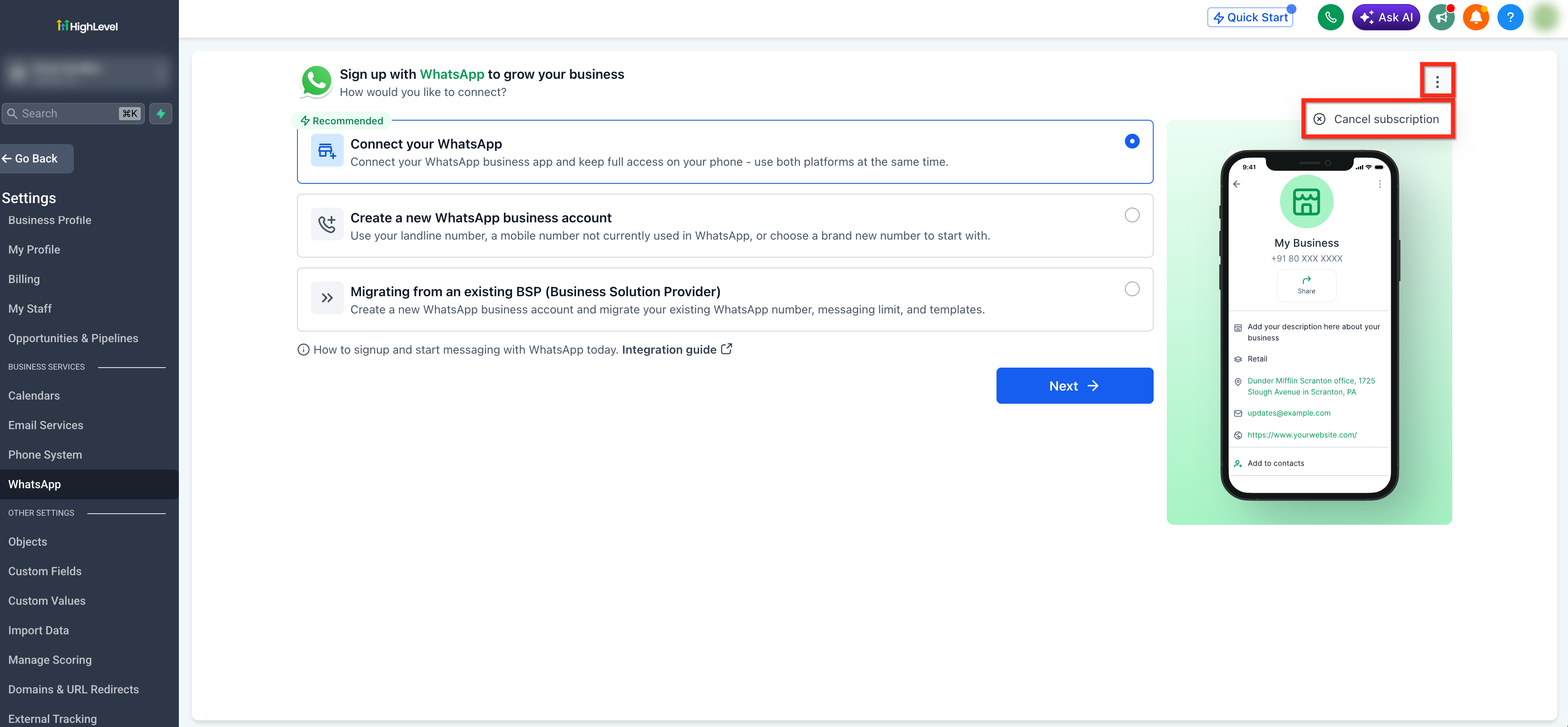Open the Integration guide link
The width and height of the screenshot is (1568, 727).
point(669,350)
